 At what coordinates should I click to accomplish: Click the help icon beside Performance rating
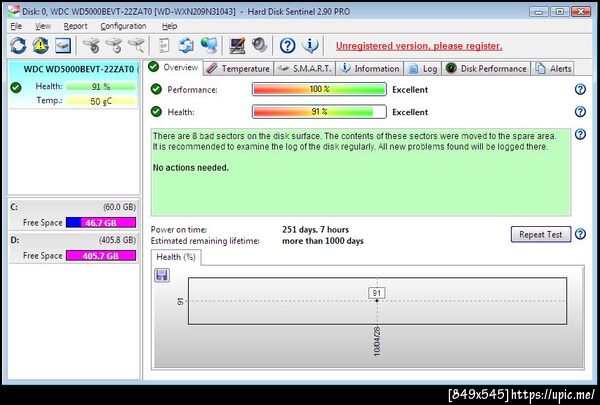coord(580,89)
